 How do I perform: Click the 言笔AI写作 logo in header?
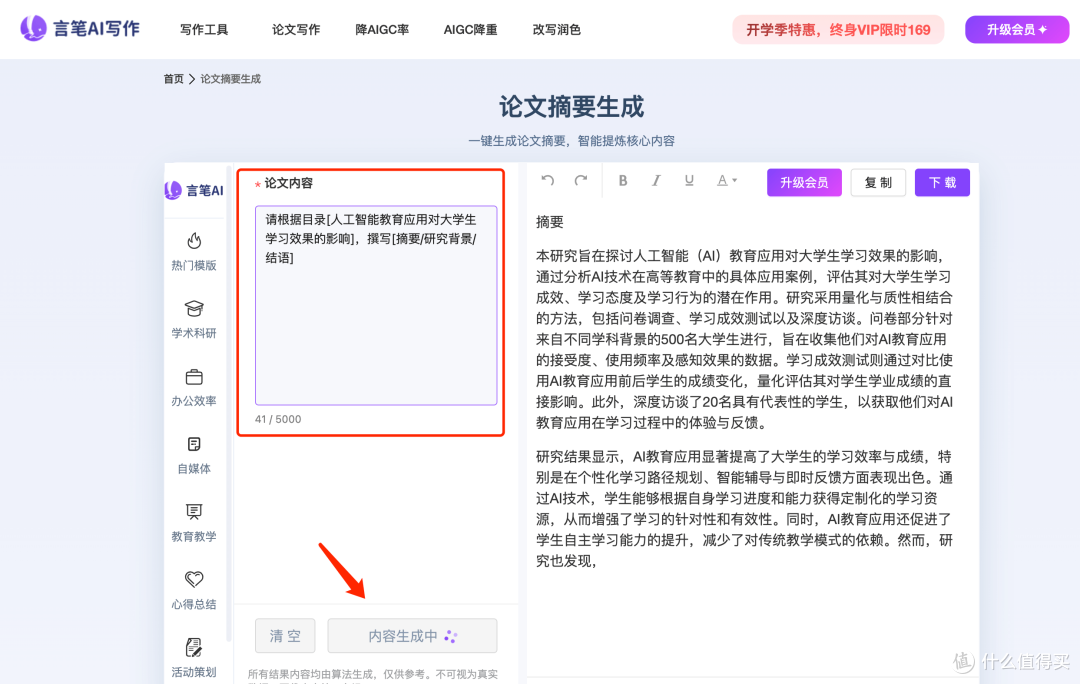point(80,29)
